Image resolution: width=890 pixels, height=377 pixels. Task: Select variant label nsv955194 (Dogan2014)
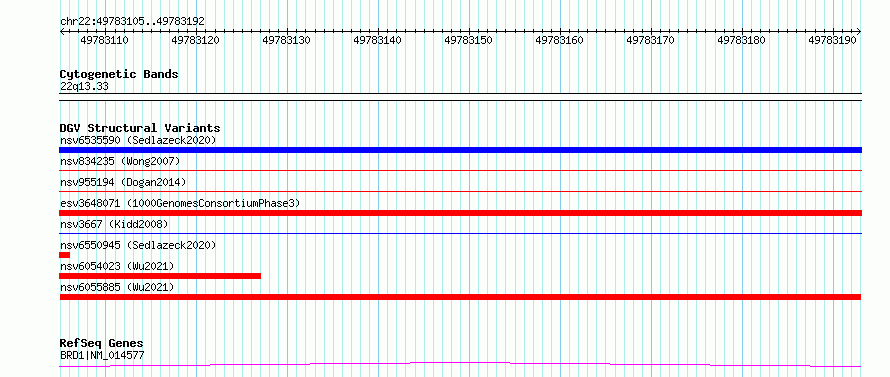pos(123,182)
